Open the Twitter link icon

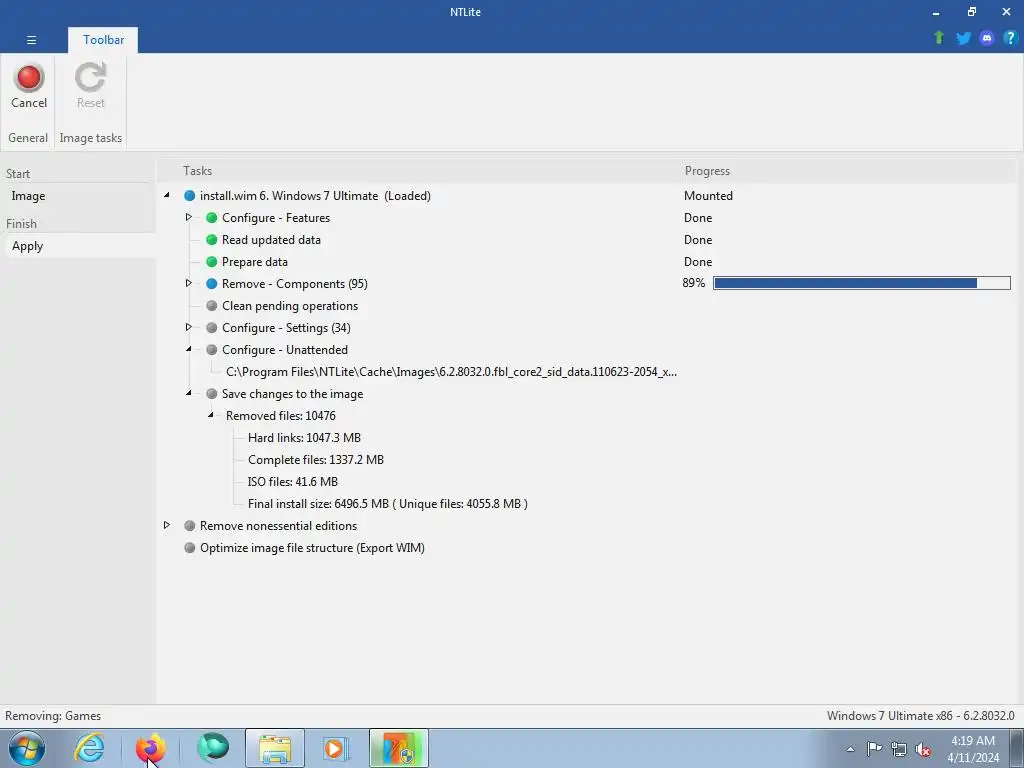click(x=963, y=38)
